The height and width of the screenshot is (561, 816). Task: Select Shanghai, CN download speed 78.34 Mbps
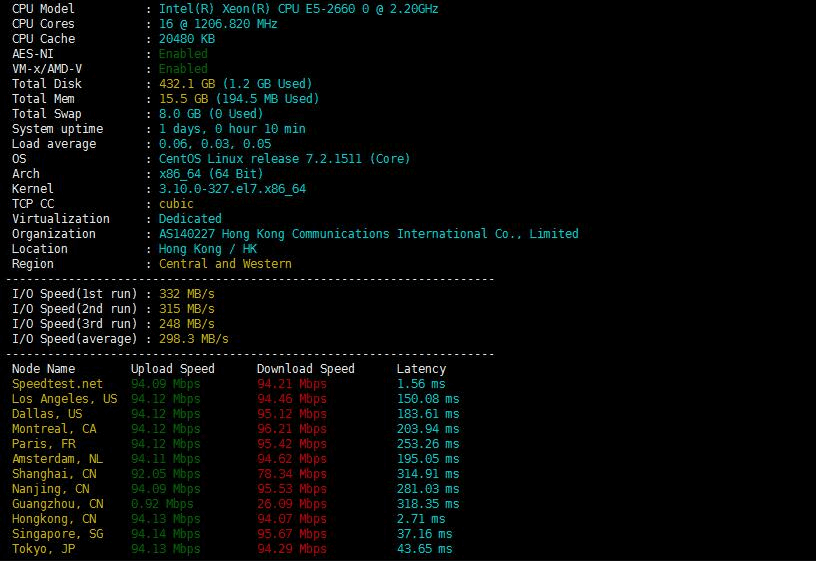pos(291,474)
